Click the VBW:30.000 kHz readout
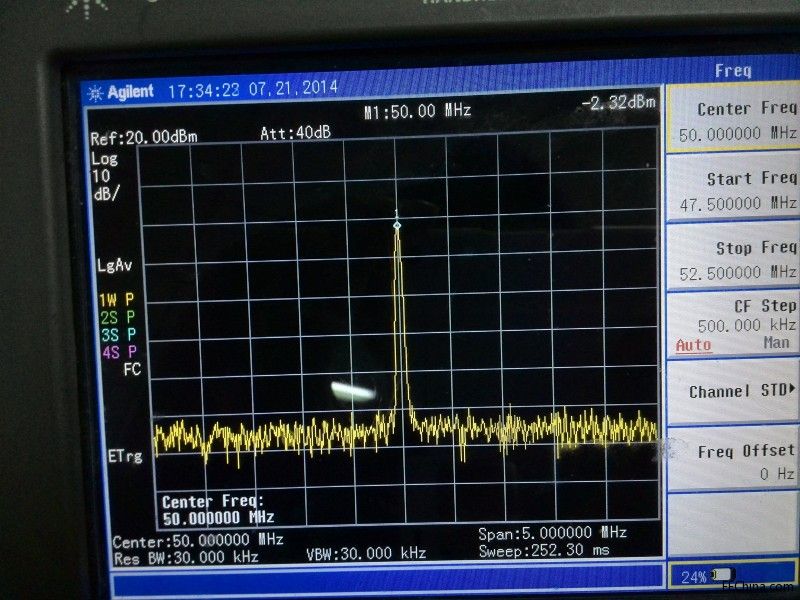 [x=366, y=554]
